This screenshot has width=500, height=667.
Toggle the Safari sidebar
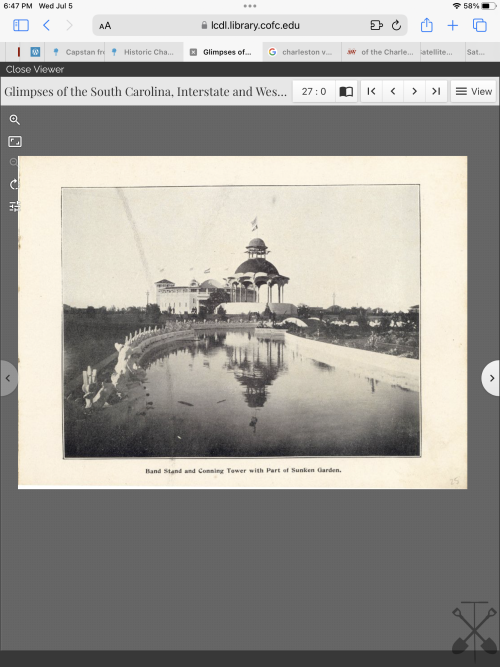(21, 26)
